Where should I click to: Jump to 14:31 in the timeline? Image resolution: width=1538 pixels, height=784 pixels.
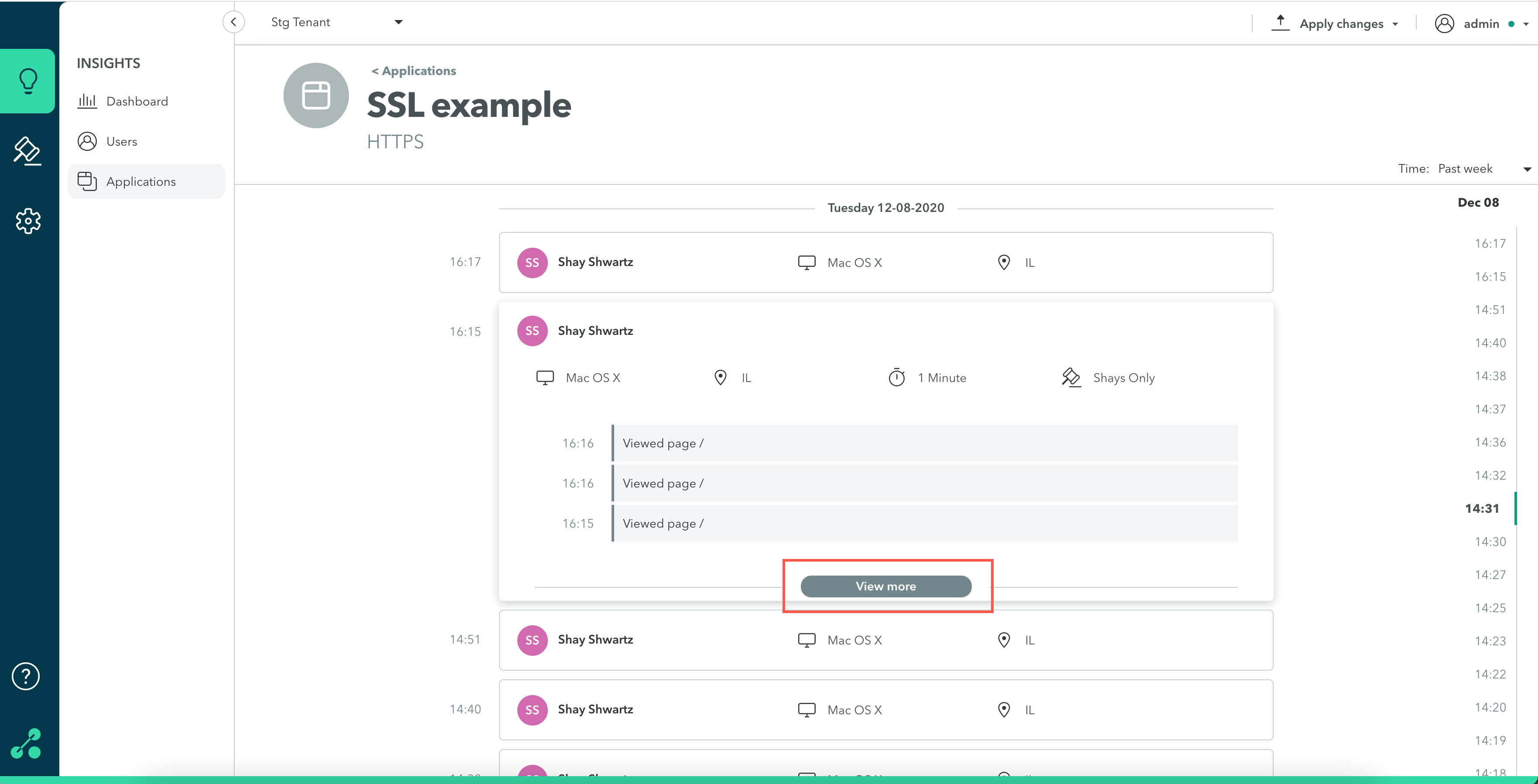[1481, 508]
